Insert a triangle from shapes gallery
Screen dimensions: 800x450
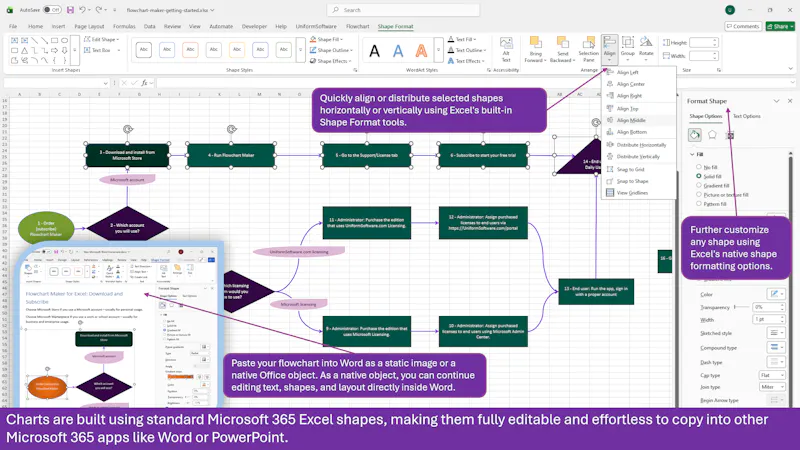[24, 51]
